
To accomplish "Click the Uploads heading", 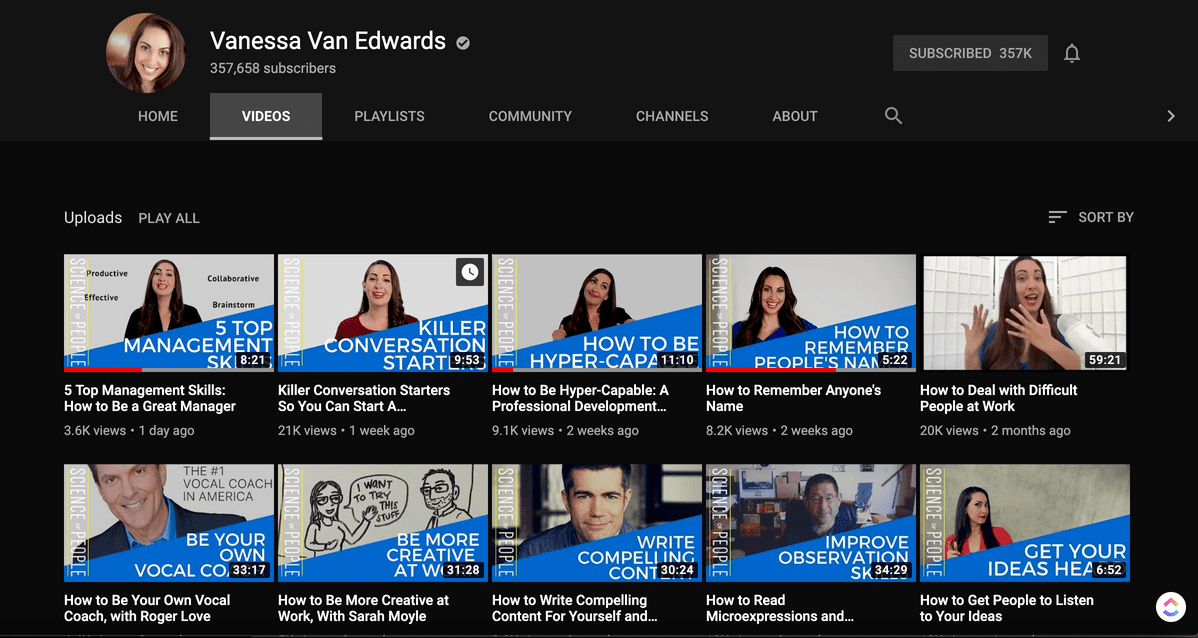I will click(93, 218).
